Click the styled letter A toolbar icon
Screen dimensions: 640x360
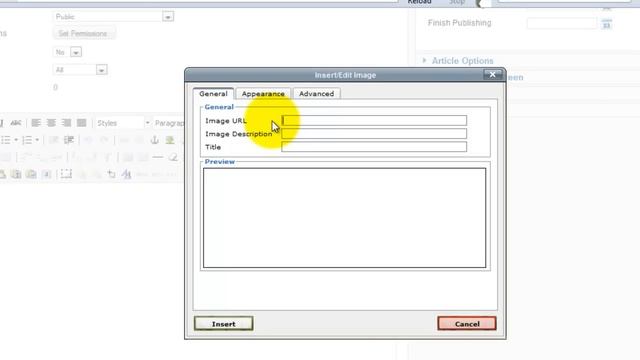(127, 174)
